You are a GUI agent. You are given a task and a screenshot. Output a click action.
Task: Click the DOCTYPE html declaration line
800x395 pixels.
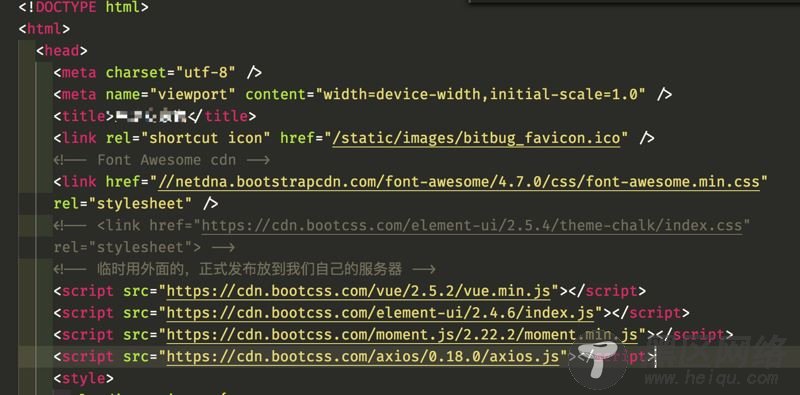coord(83,8)
